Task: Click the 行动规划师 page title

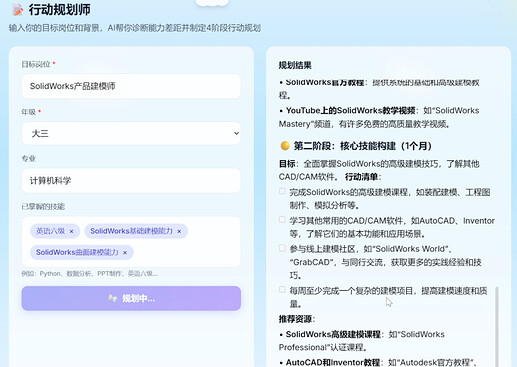Action: (x=59, y=10)
